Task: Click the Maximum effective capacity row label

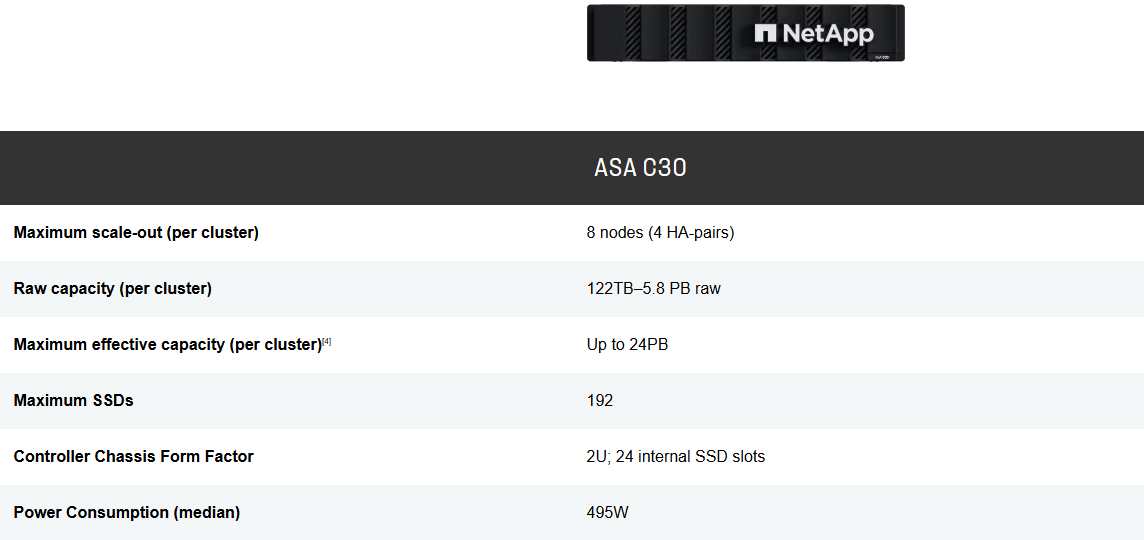Action: coord(167,345)
